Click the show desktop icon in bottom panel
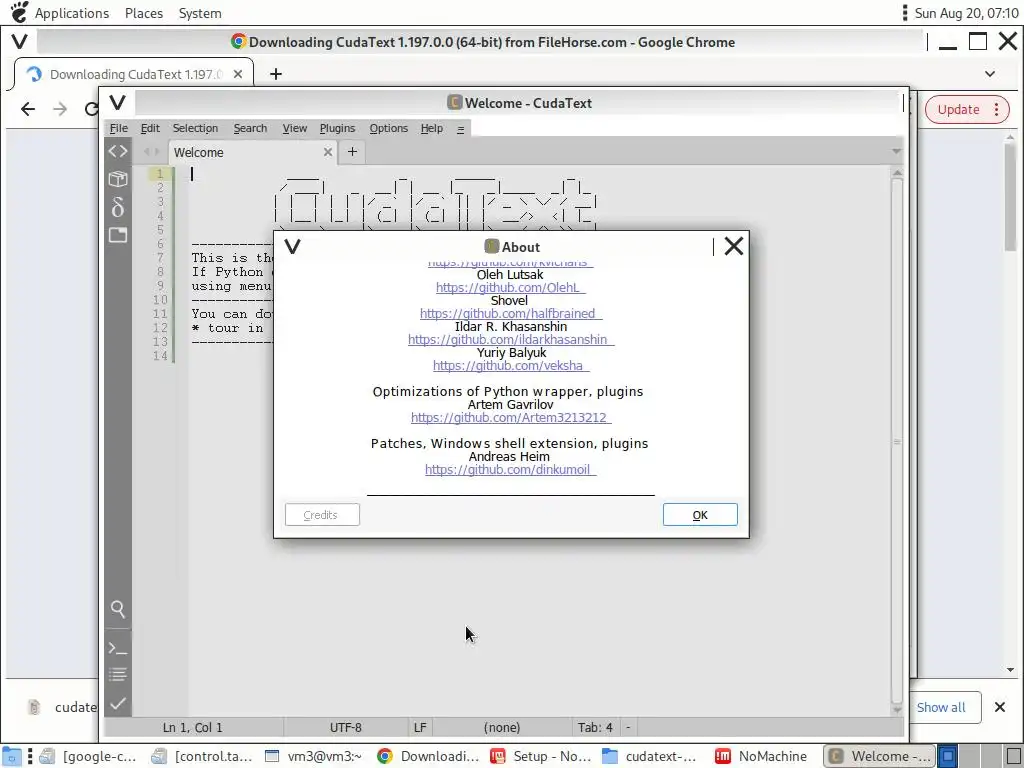Image resolution: width=1024 pixels, height=768 pixels. 12,756
